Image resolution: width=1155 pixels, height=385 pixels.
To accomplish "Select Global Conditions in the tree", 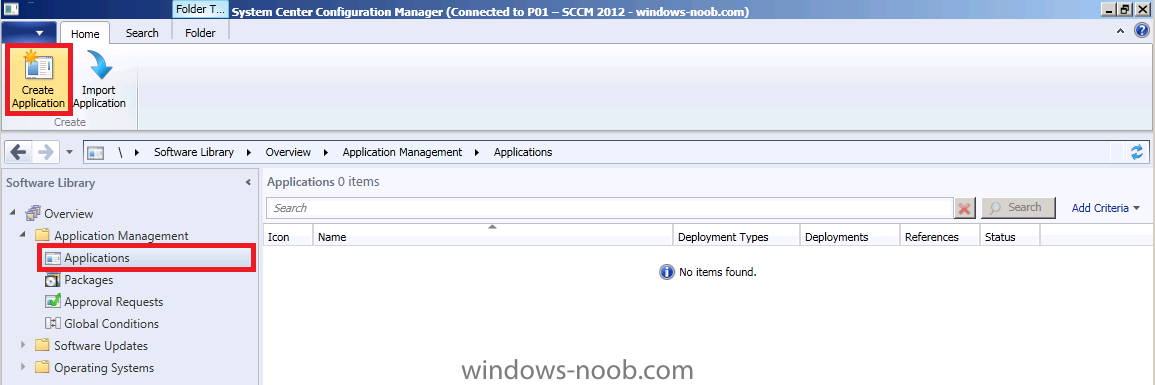I will 111,324.
